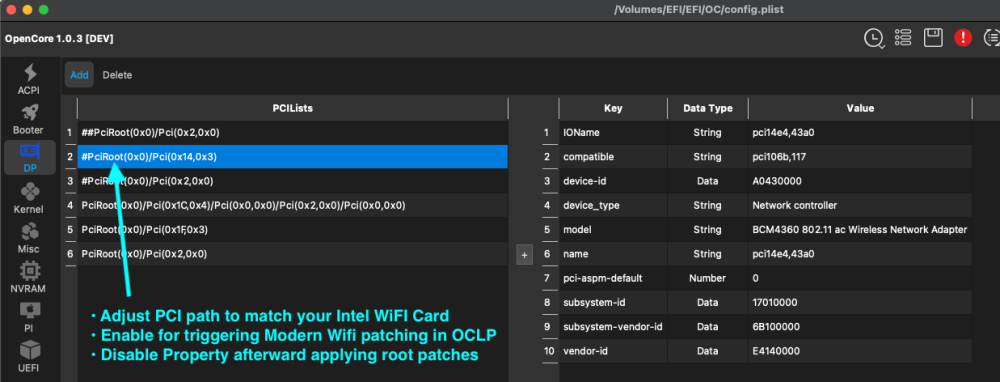
Task: Select row 6 PciRoot(0x0)/Pci(0x2,0x0)
Action: pos(293,254)
